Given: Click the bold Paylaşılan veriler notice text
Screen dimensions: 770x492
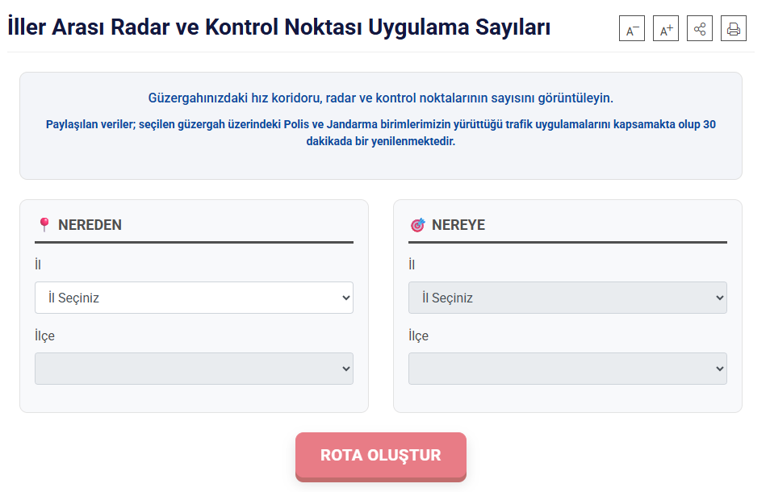Looking at the screenshot, I should (x=380, y=133).
